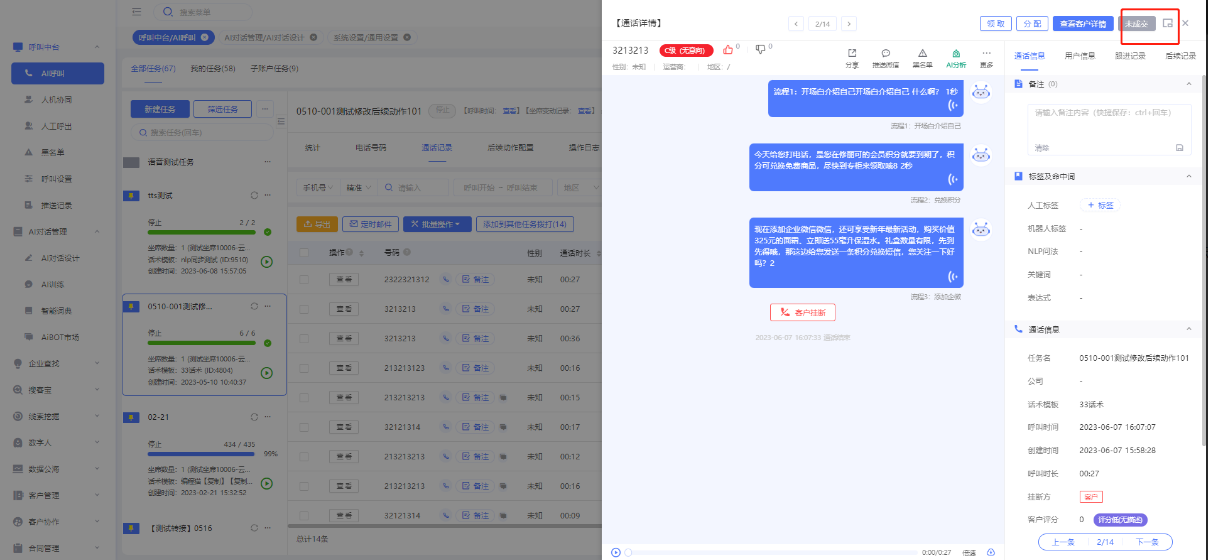Click the 分享 share icon
Viewport: 1208px width, 560px height.
click(851, 57)
